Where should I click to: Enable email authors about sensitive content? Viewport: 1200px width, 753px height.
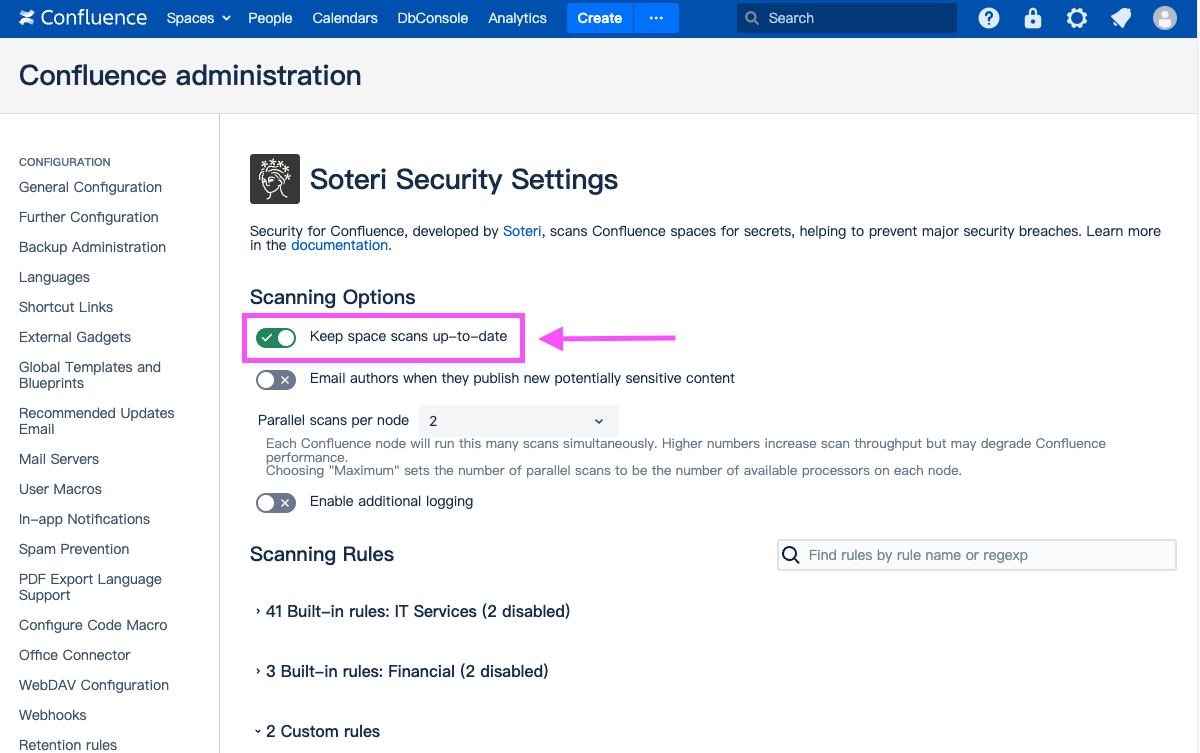(276, 379)
